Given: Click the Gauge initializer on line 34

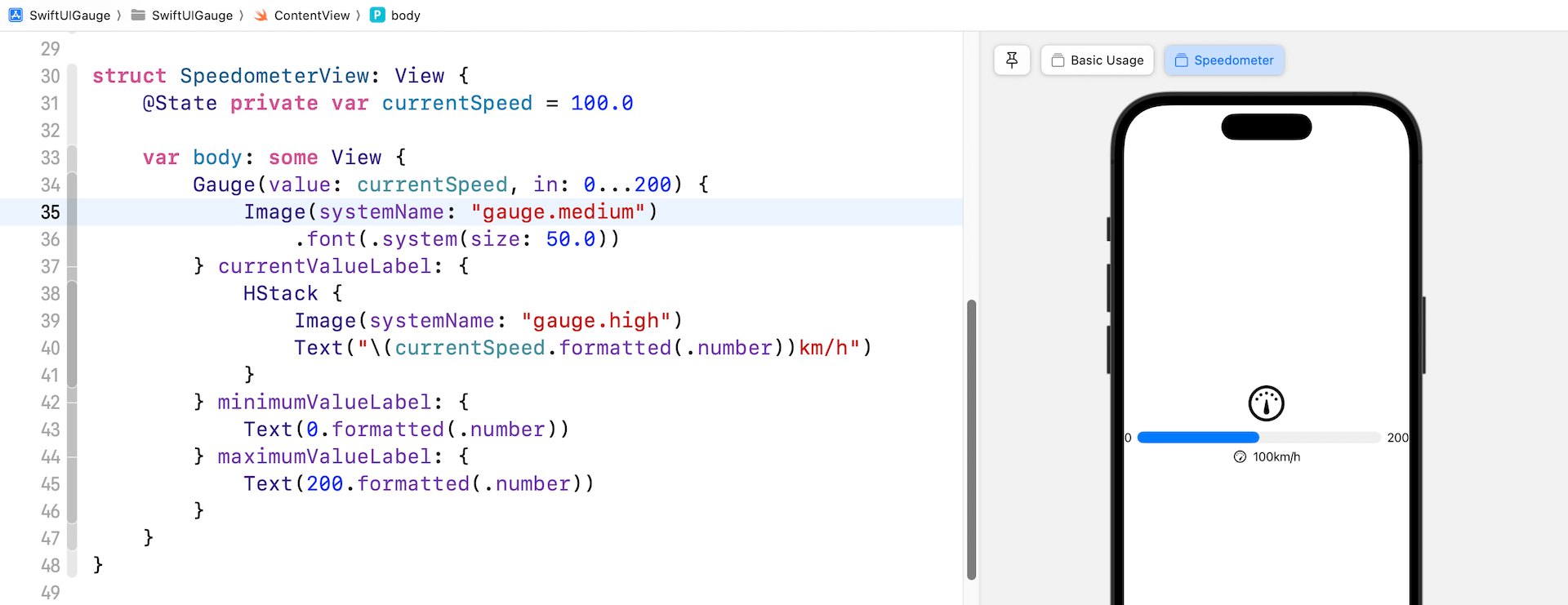Looking at the screenshot, I should pos(224,185).
